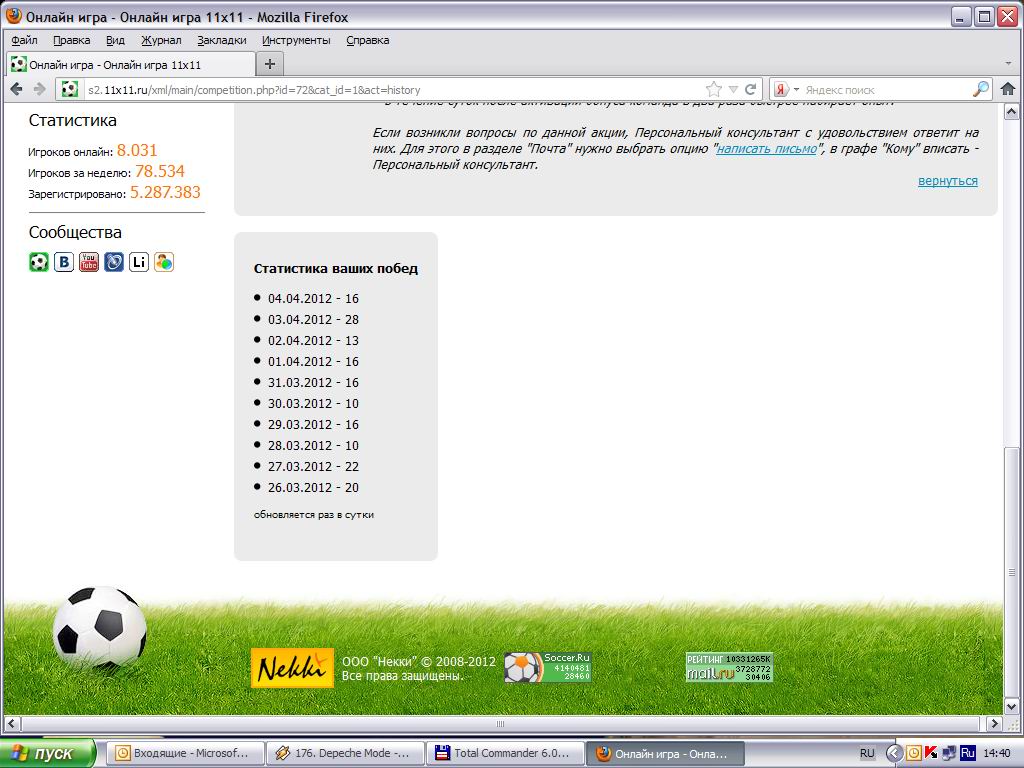Open the URL history dropdown arrow
The image size is (1024, 768).
click(733, 89)
